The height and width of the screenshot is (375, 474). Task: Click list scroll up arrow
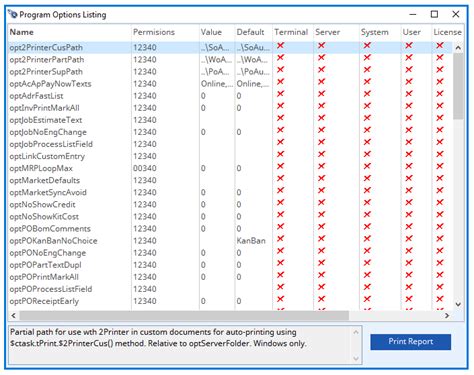coord(458,48)
